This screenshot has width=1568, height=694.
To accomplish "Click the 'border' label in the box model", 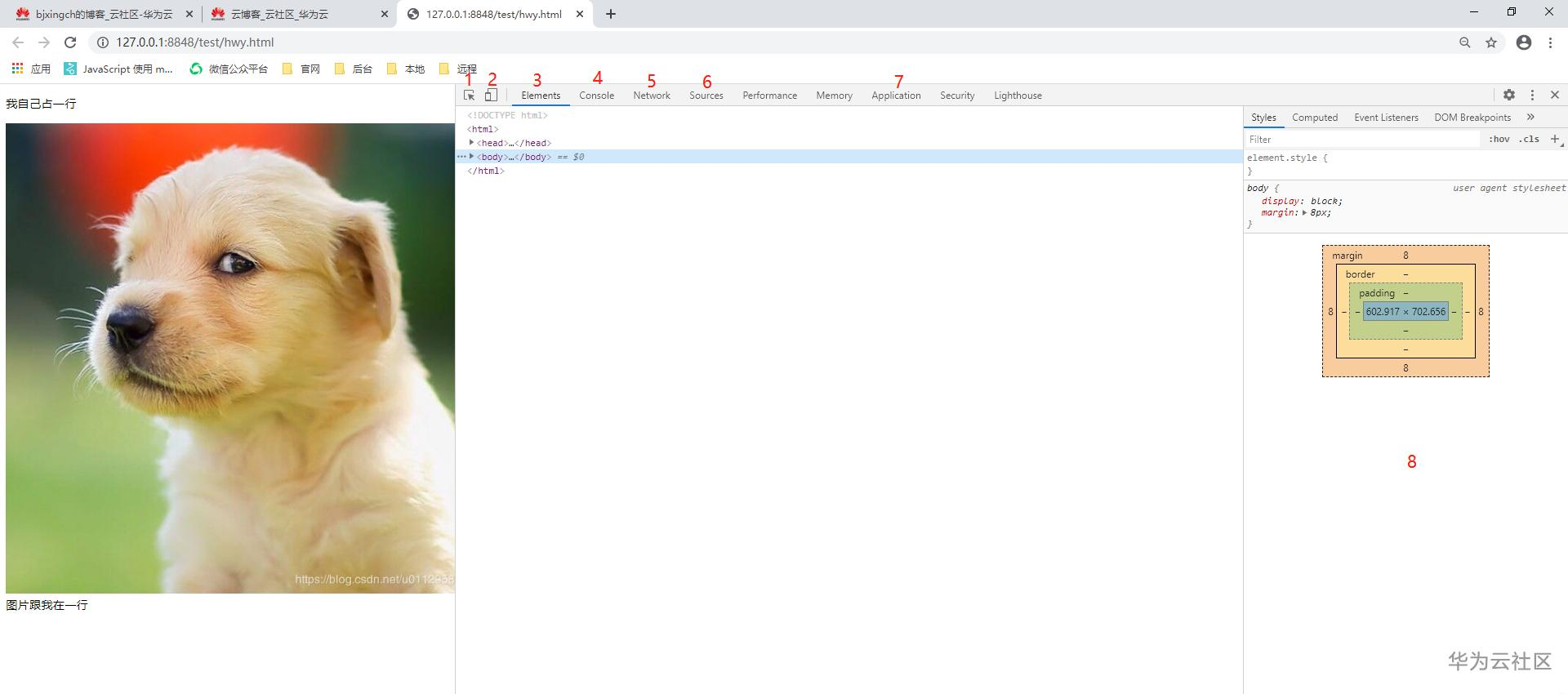I will click(1361, 274).
